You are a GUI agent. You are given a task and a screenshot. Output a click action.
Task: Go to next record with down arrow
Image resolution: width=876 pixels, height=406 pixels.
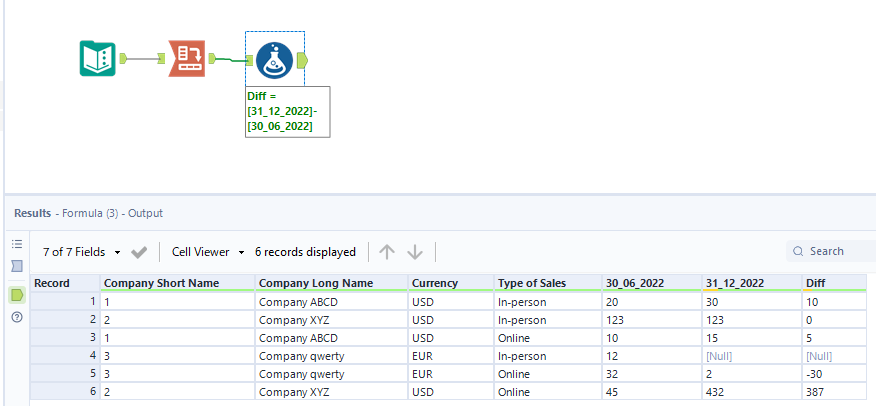click(415, 252)
